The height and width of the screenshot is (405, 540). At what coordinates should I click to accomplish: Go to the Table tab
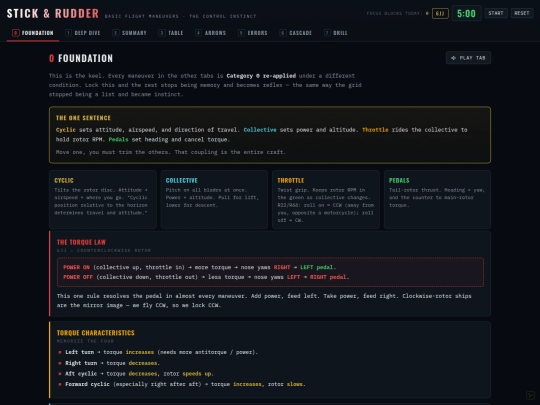click(171, 33)
